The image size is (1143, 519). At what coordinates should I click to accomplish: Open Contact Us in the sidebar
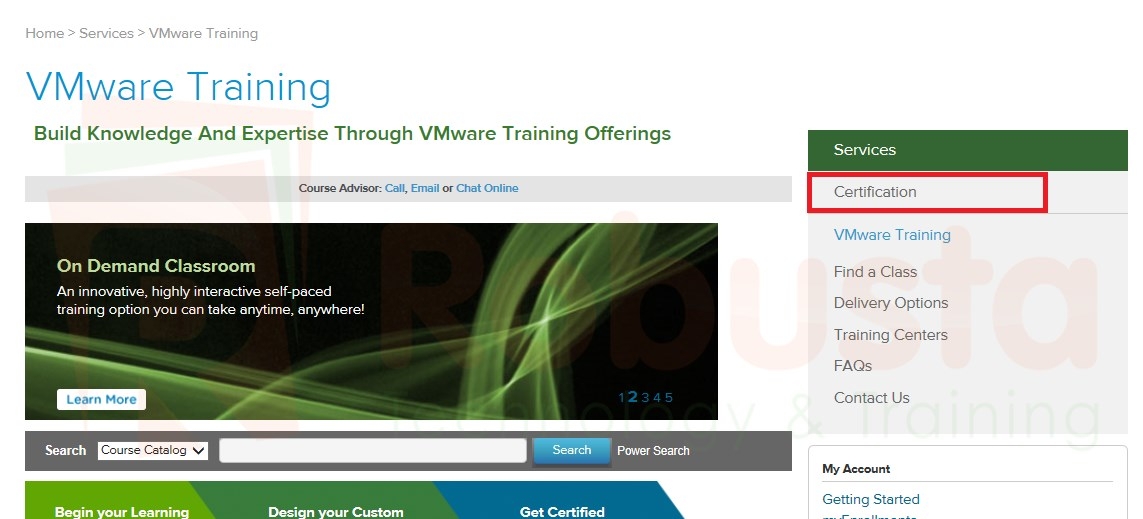coord(872,398)
